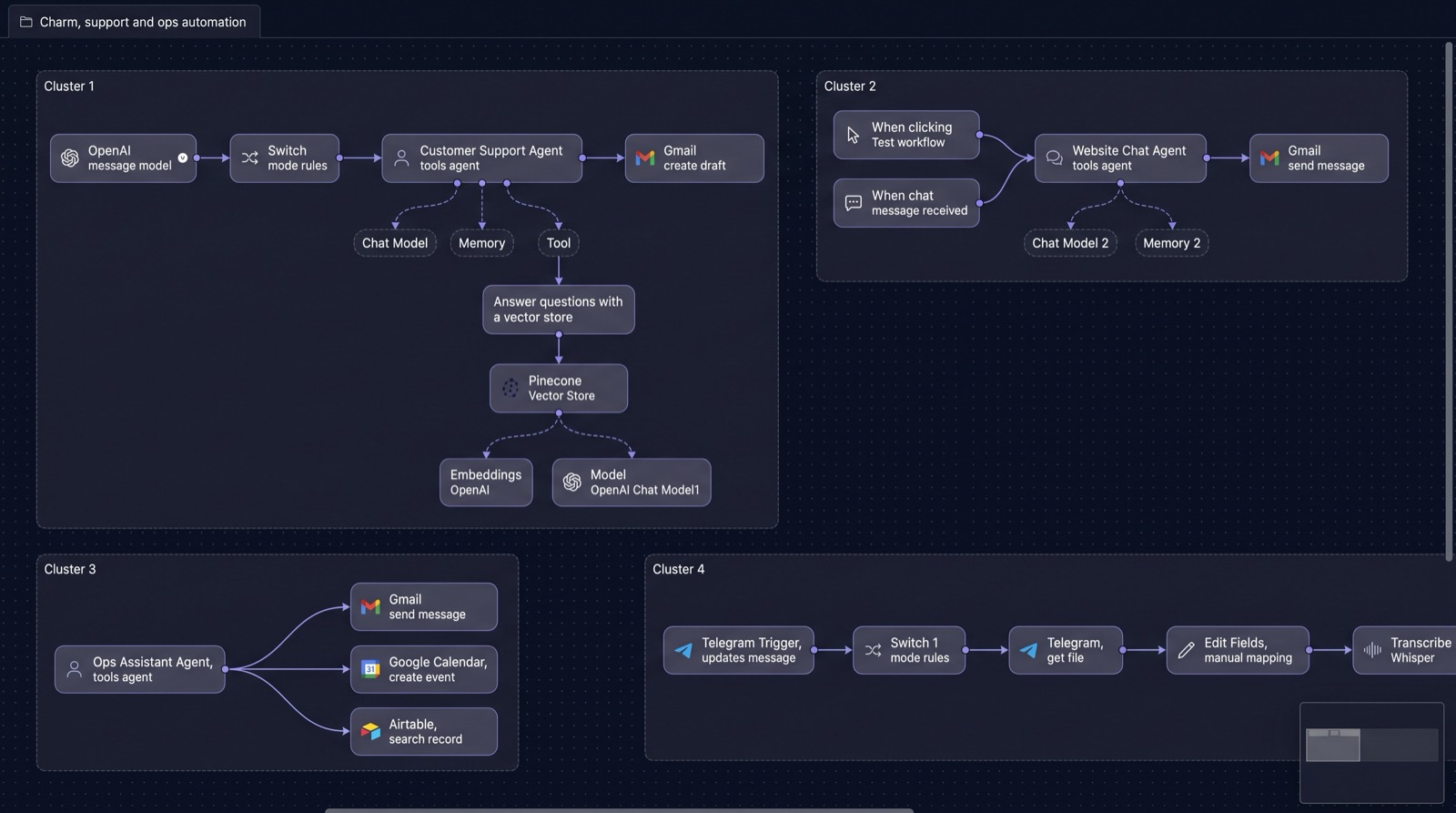1456x813 pixels.
Task: Click the "Pinecone" node title text
Action: point(555,381)
